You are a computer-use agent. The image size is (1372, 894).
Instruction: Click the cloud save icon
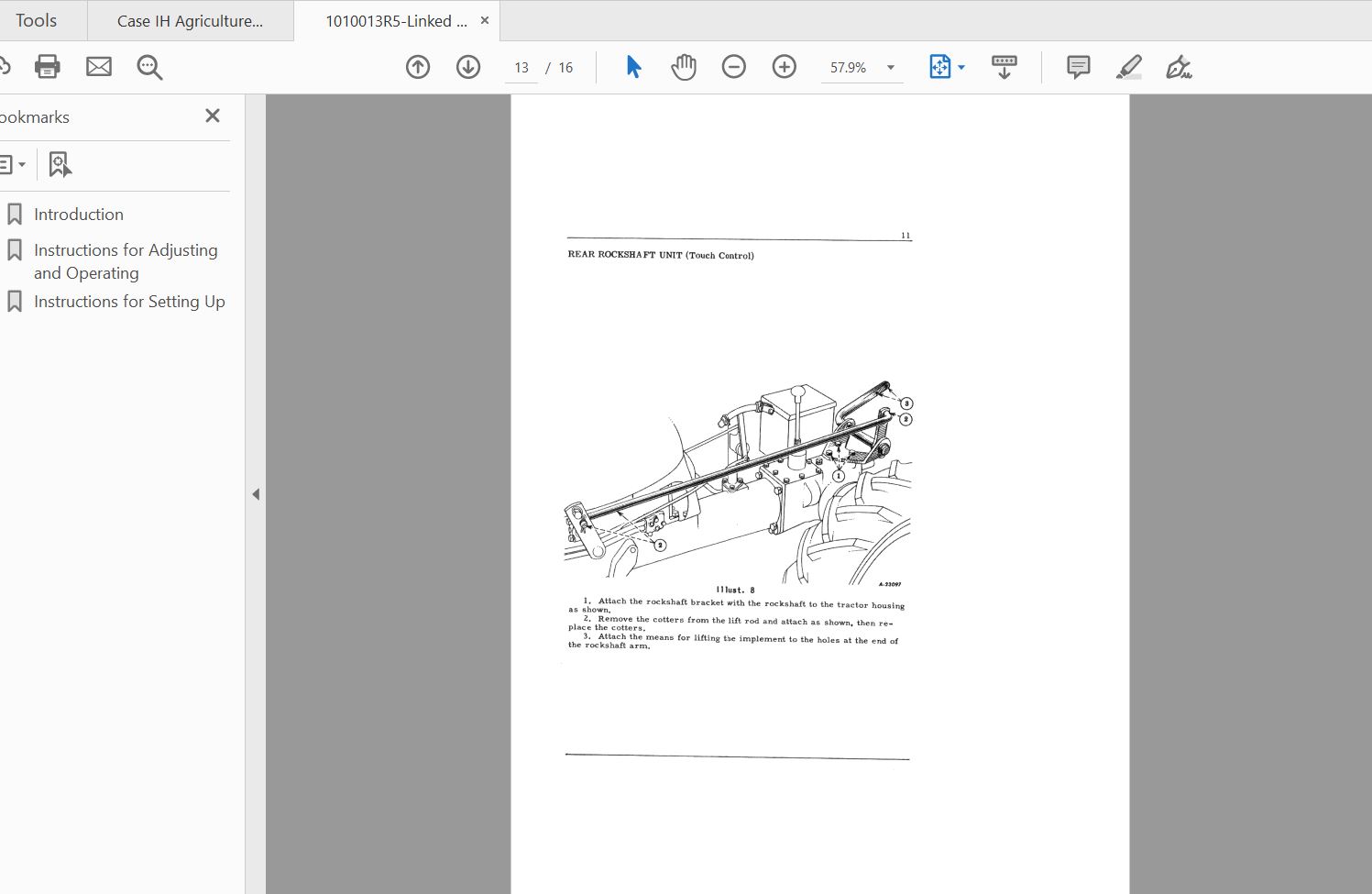[x=4, y=67]
